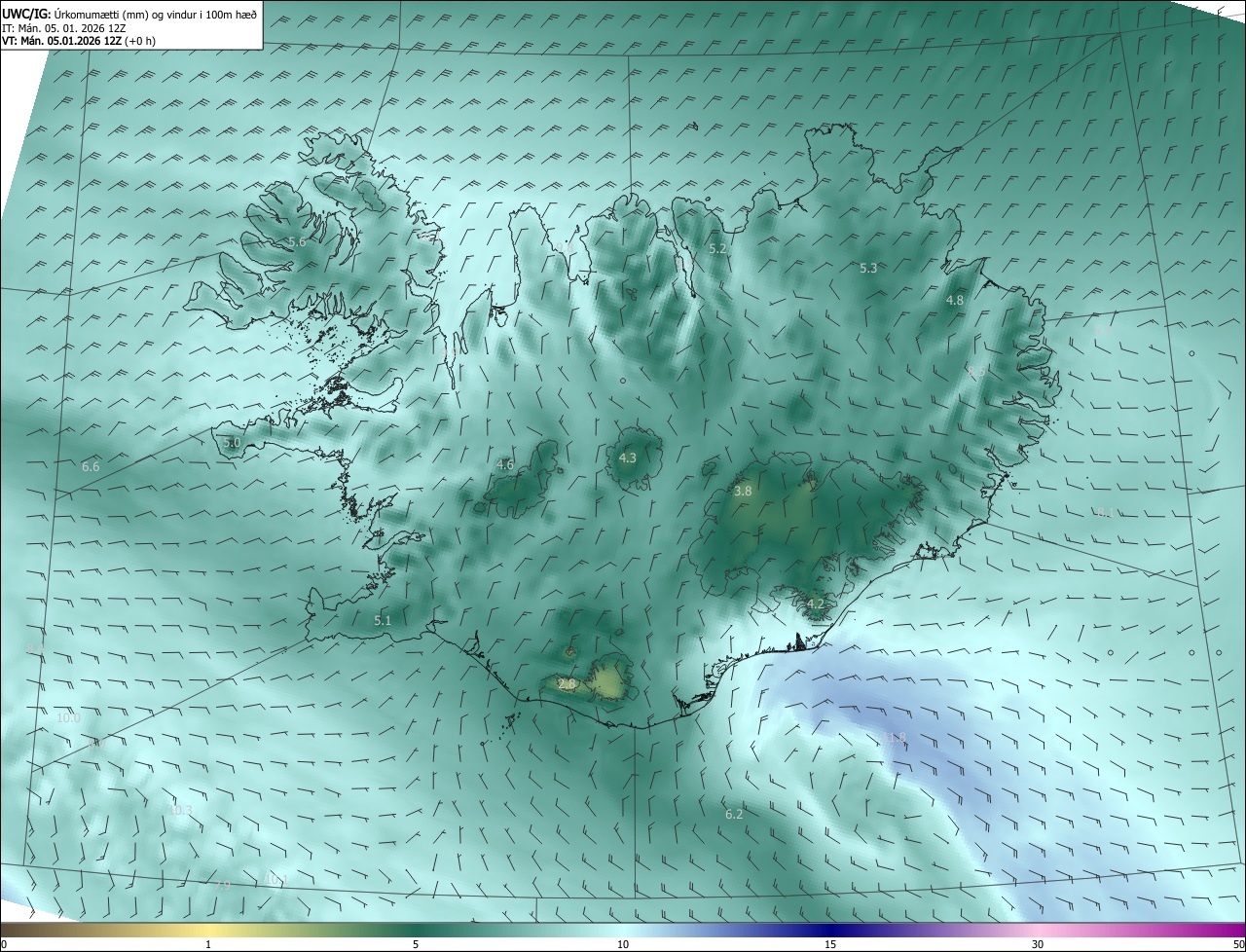The width and height of the screenshot is (1246, 952).
Task: Click the 5.1 value on the southwest peninsula
Action: [383, 620]
